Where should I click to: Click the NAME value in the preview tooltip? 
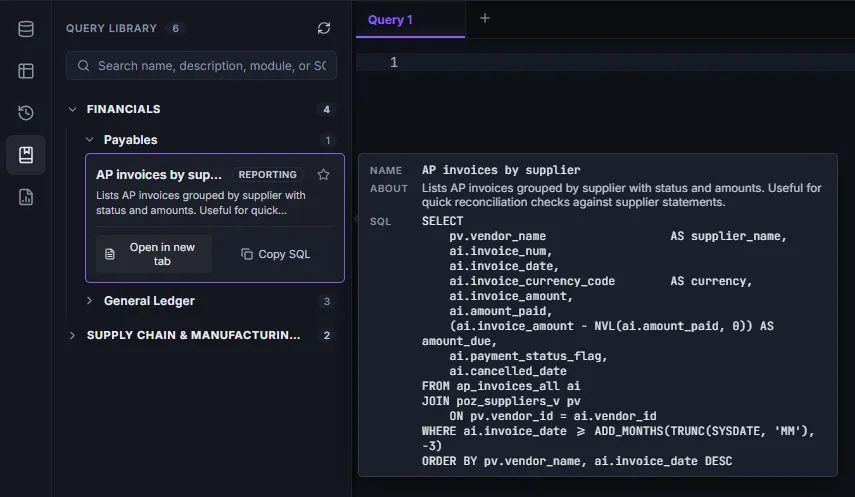pyautogui.click(x=501, y=170)
